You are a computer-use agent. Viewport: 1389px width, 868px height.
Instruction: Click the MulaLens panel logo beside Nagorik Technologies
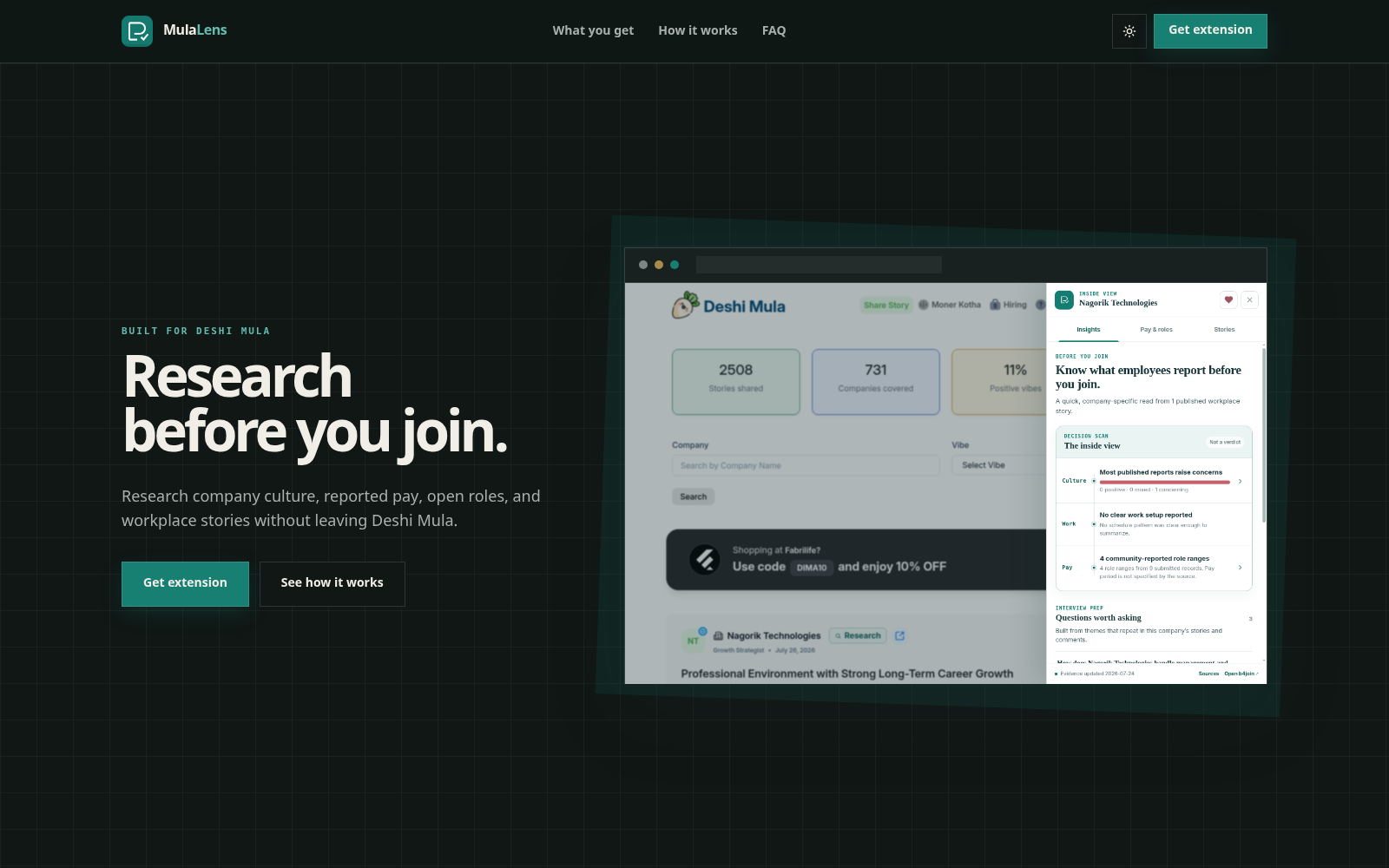(1064, 300)
